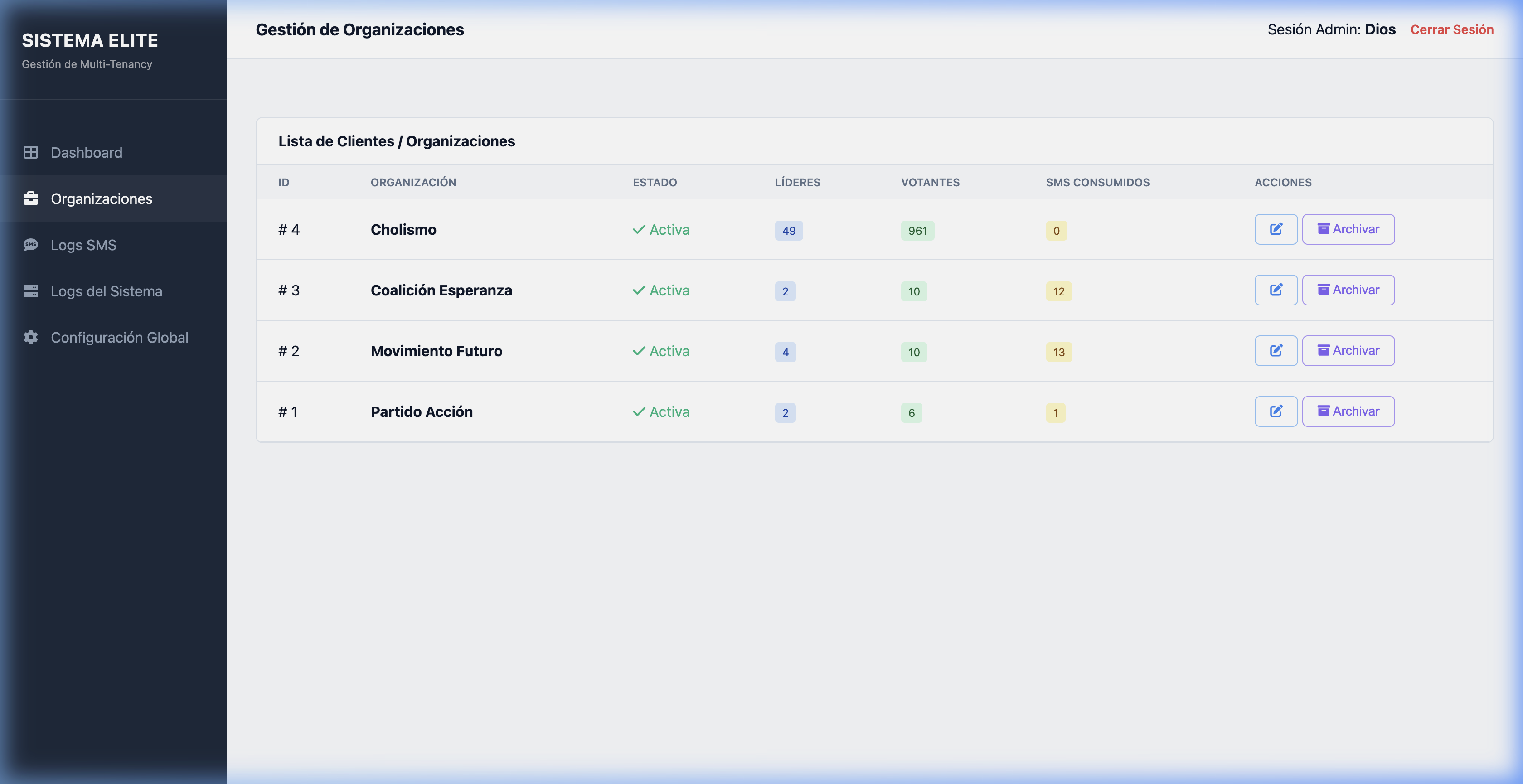Go to Logs del Sistema

[x=113, y=291]
